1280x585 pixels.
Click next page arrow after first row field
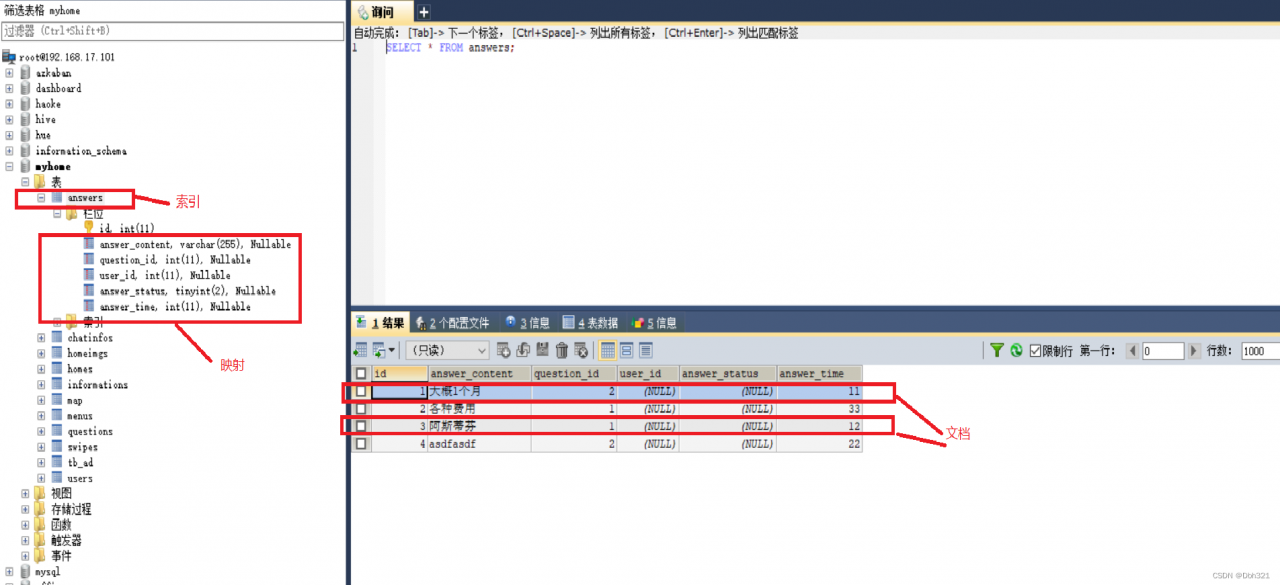tap(1193, 351)
